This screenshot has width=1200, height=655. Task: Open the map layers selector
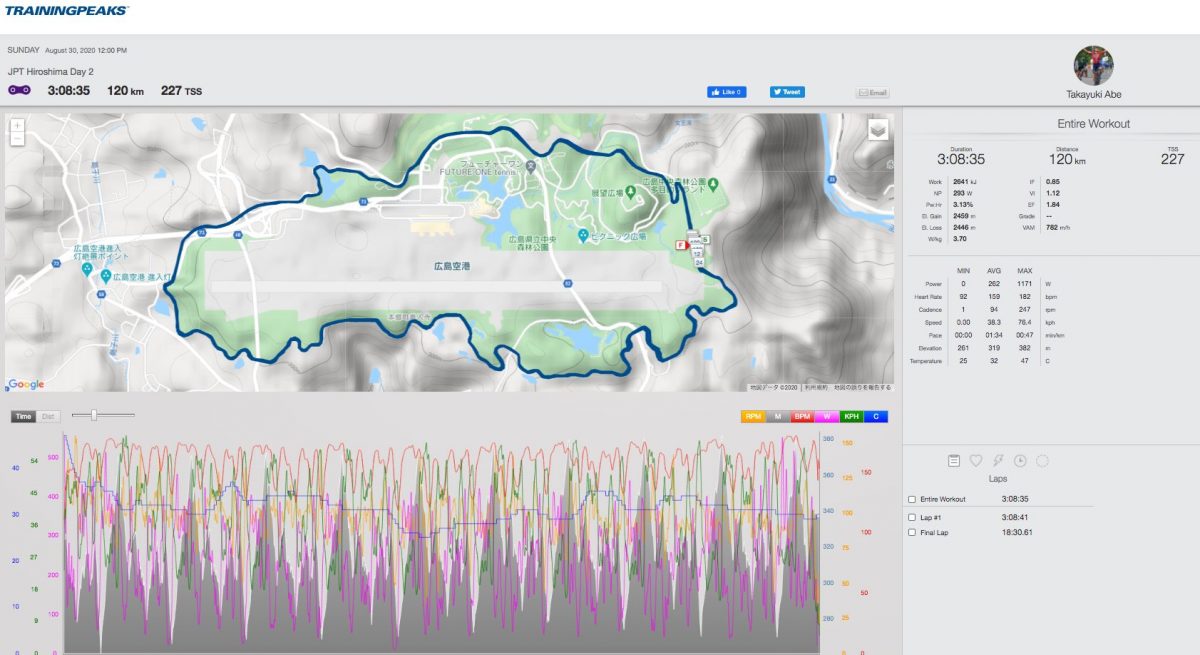tap(877, 129)
